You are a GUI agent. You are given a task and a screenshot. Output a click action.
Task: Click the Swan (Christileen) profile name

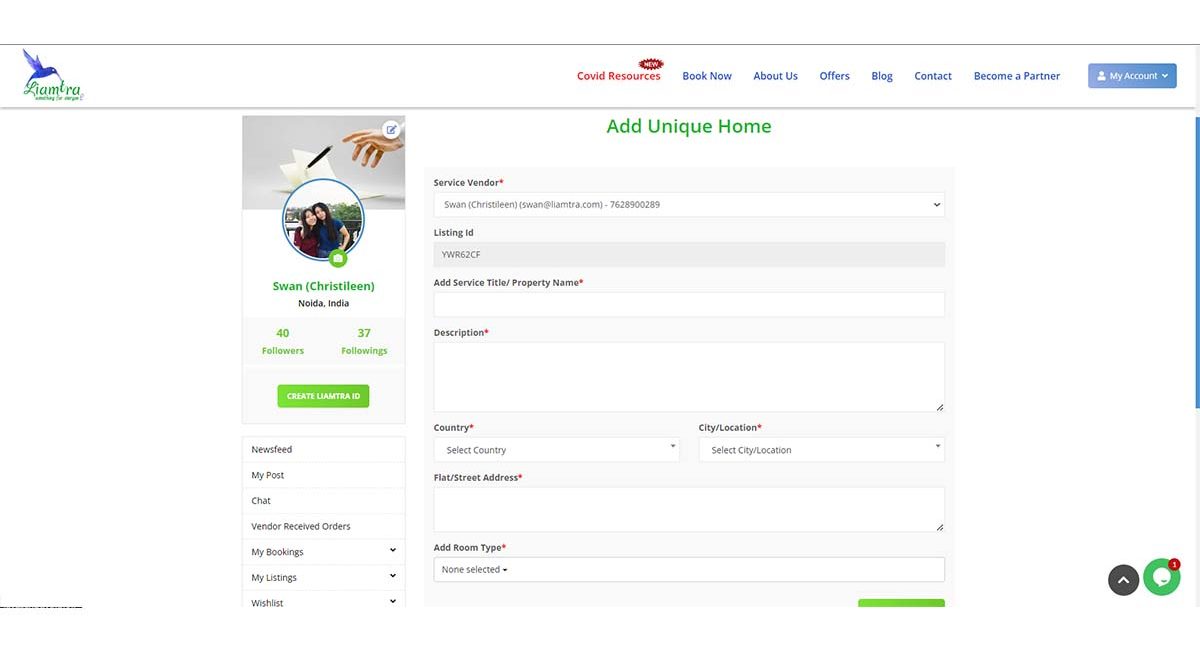click(x=323, y=286)
